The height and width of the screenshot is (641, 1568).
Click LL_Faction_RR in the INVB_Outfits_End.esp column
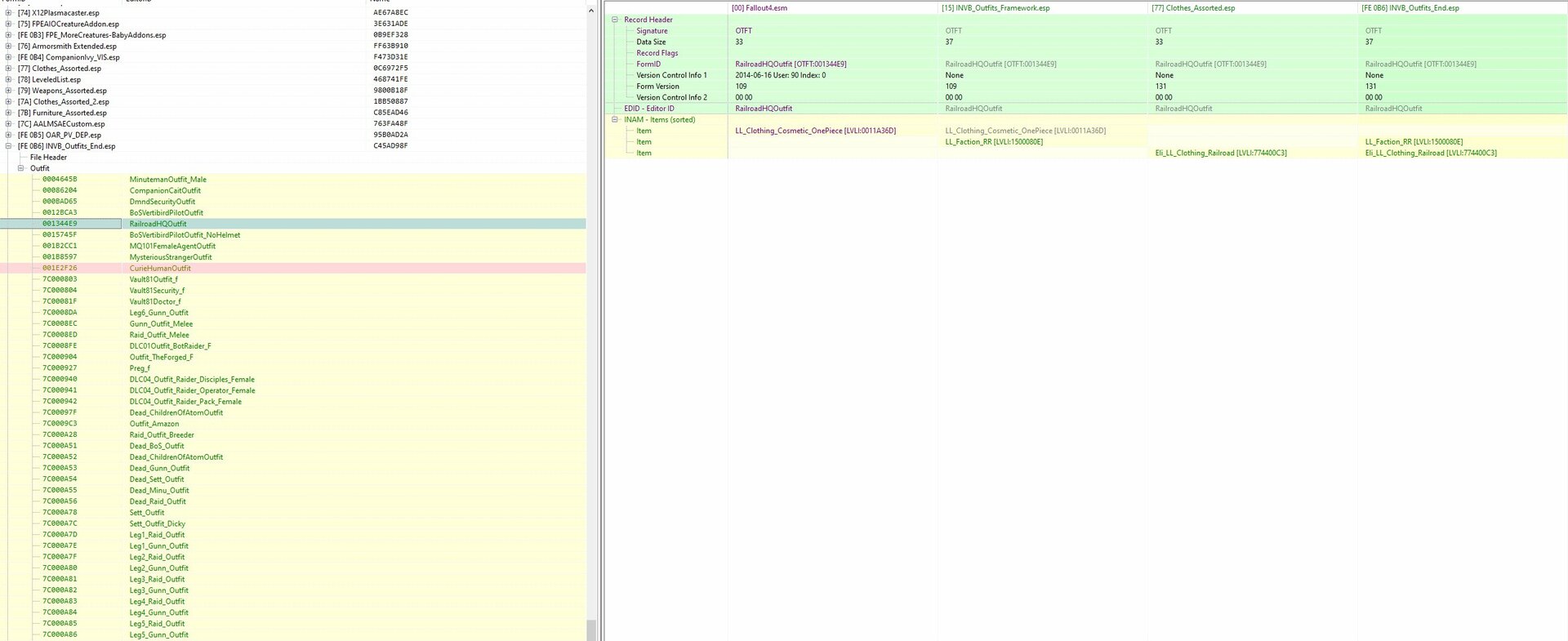1414,142
